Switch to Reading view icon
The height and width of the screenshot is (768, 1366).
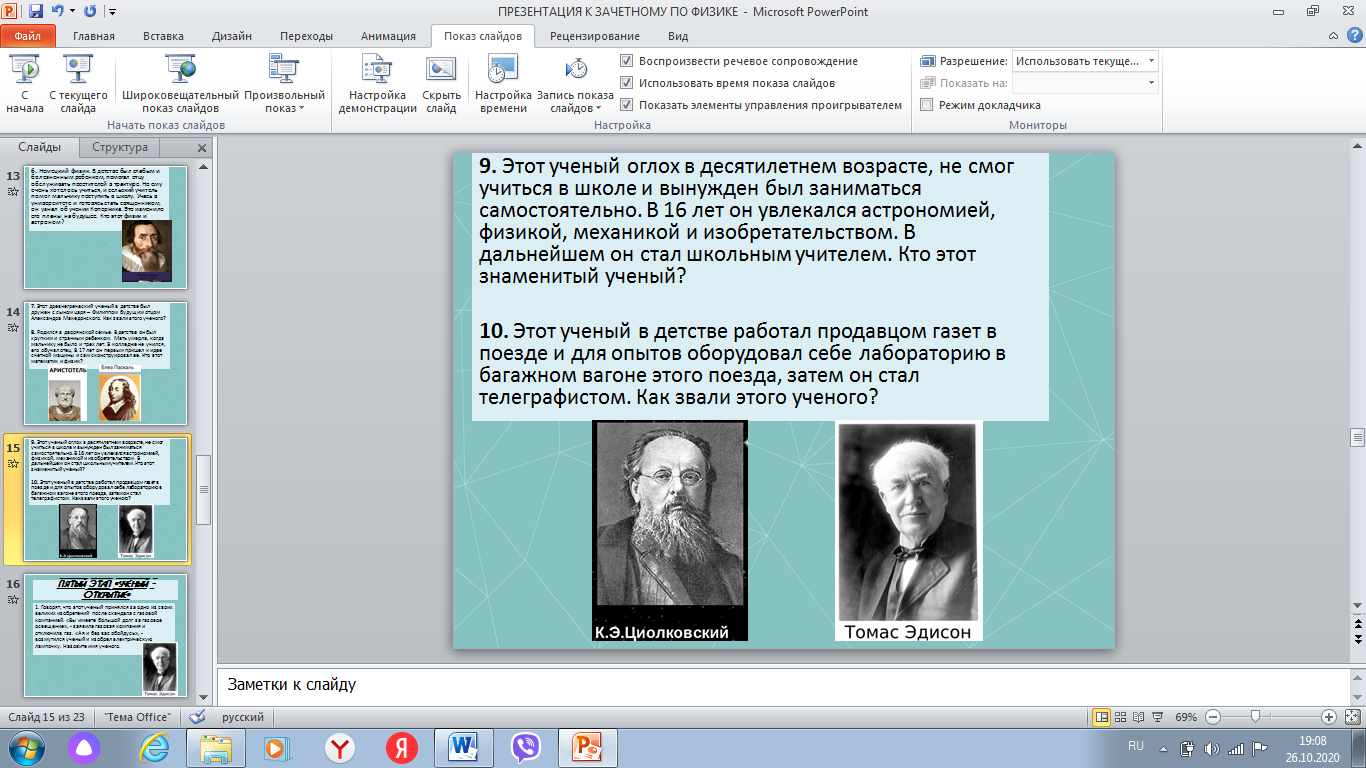coord(1140,717)
